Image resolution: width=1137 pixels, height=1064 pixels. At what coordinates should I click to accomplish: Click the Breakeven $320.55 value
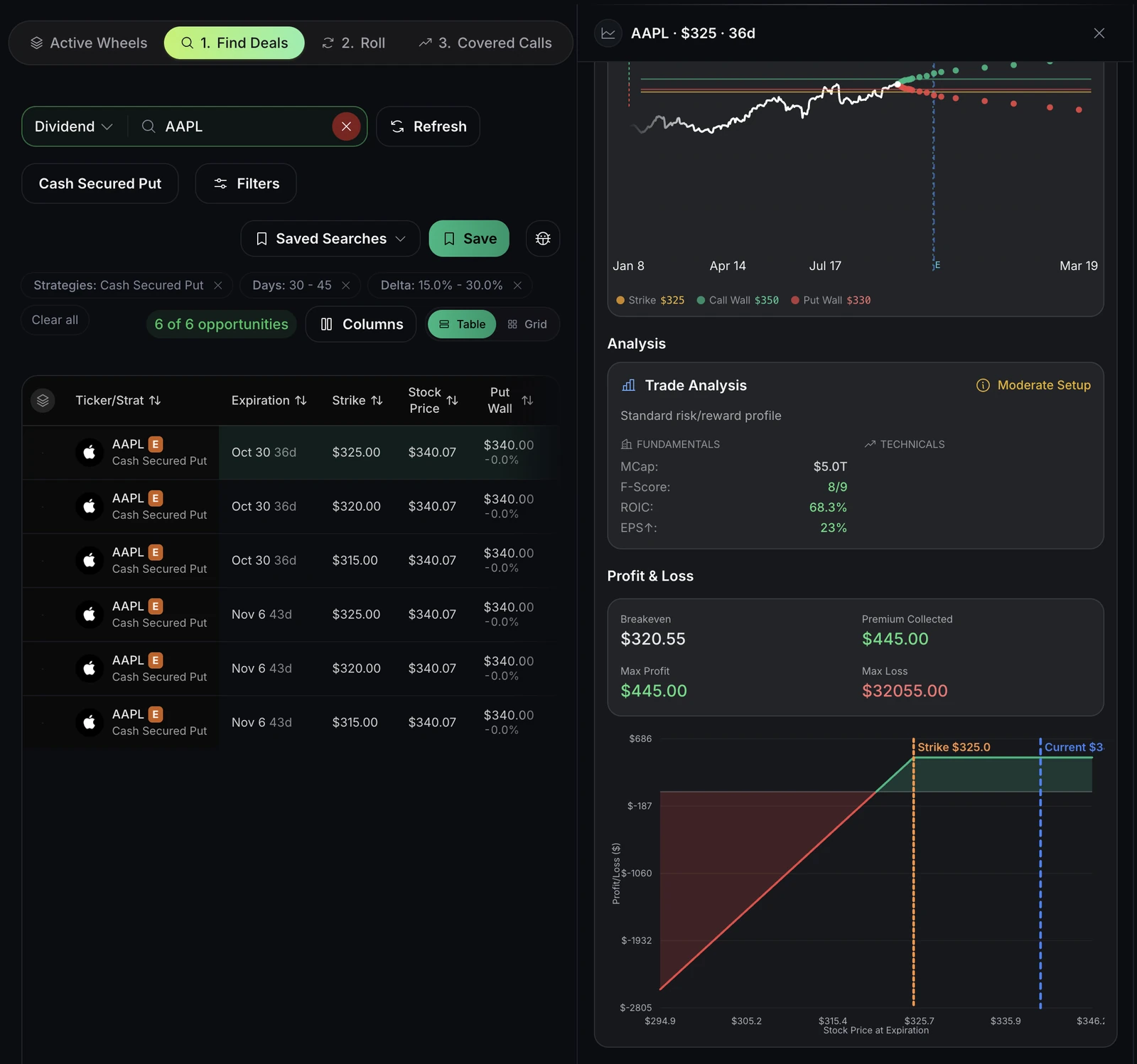pyautogui.click(x=653, y=639)
